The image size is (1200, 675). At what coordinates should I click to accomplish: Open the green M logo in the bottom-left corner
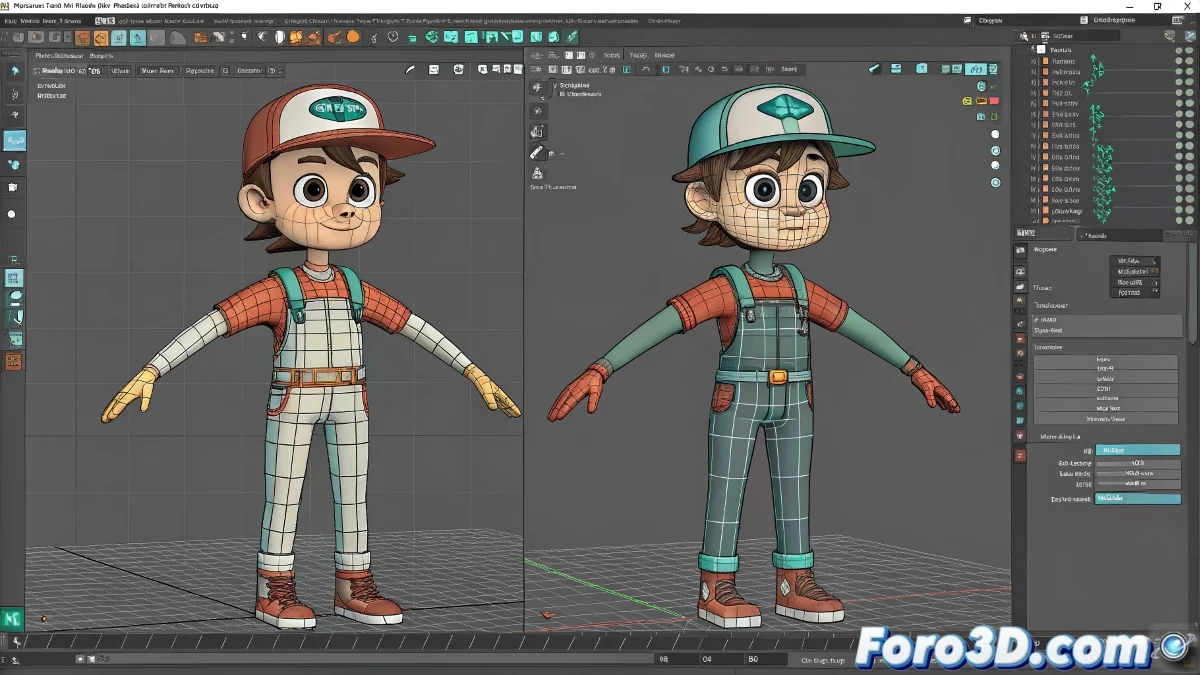click(x=12, y=620)
